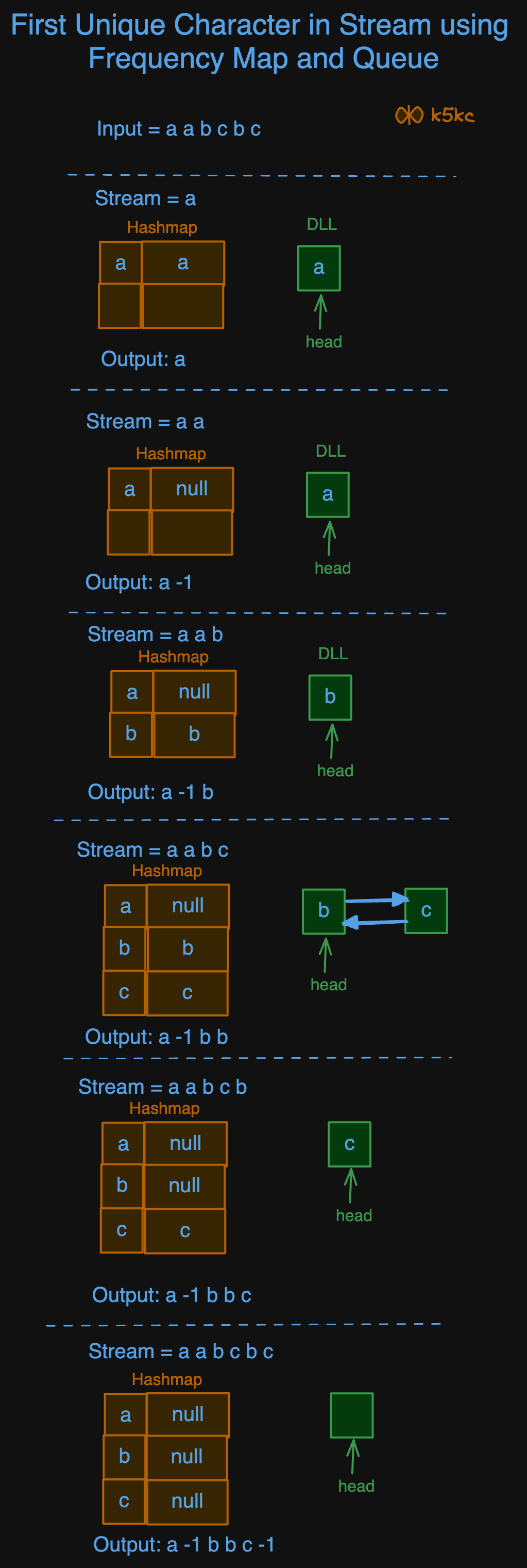
Task: Click the "Output: a -1 b b c -1" text
Action: click(x=184, y=1544)
